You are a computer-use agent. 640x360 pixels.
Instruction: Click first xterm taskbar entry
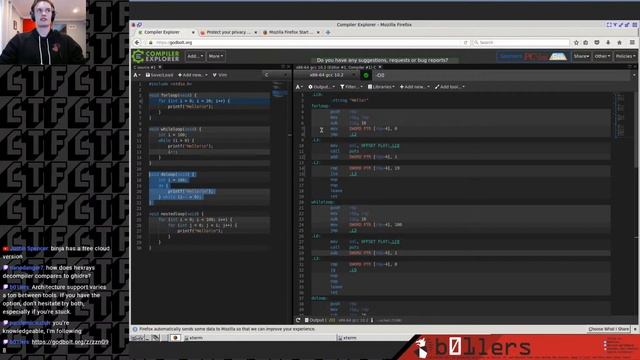pos(193,338)
